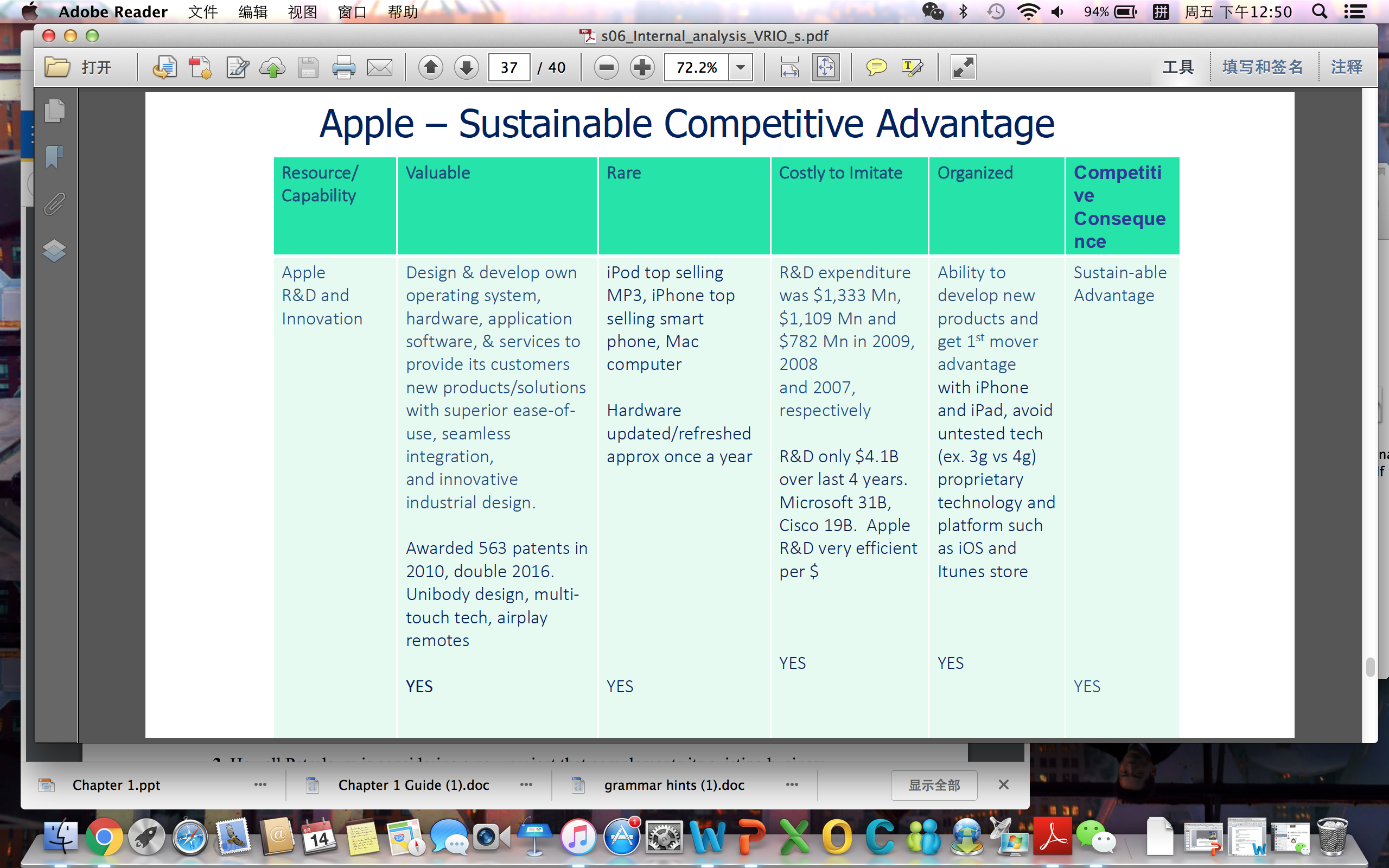This screenshot has height=868, width=1389.
Task: Print the document using printer icon
Action: pos(344,68)
